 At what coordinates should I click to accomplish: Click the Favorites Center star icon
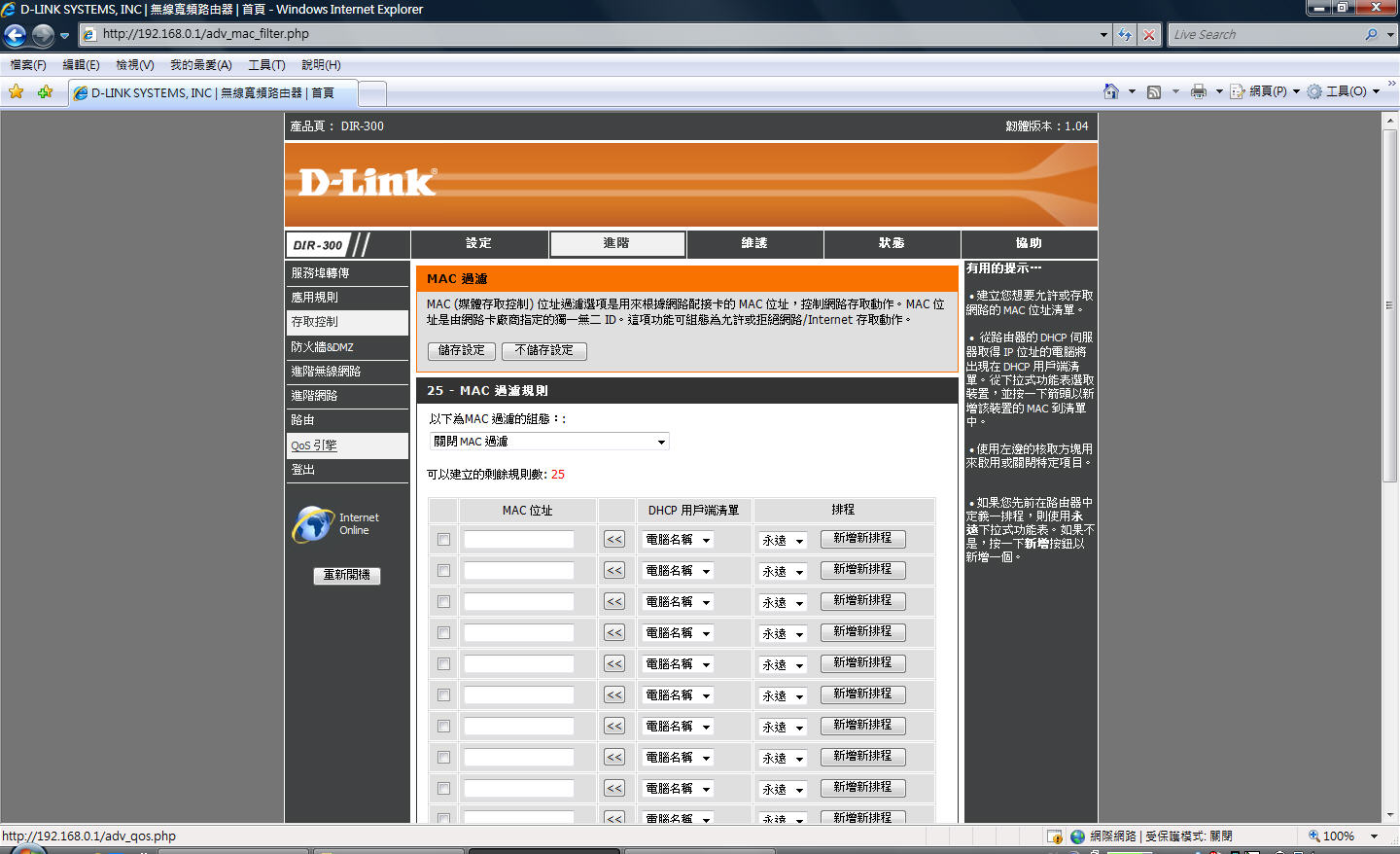pos(17,91)
